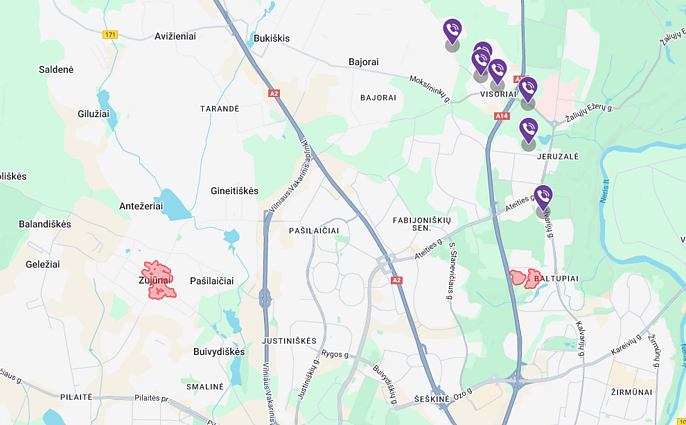
Task: Click the partially hidden phone pin behind the cluster
Action: [x=485, y=46]
